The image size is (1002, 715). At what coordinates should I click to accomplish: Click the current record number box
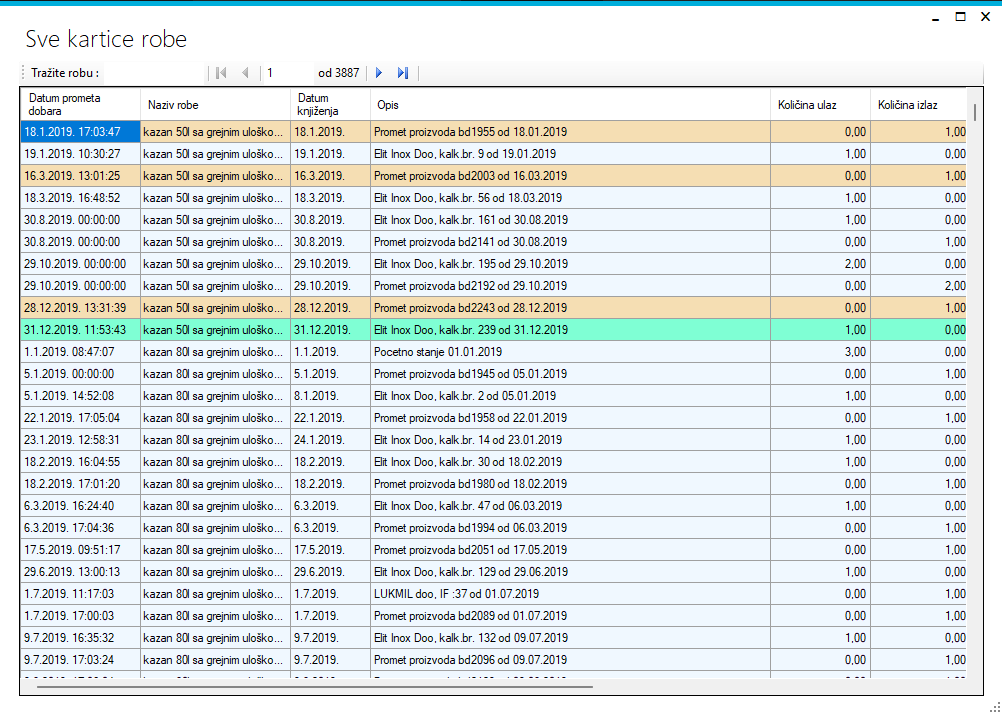(287, 73)
